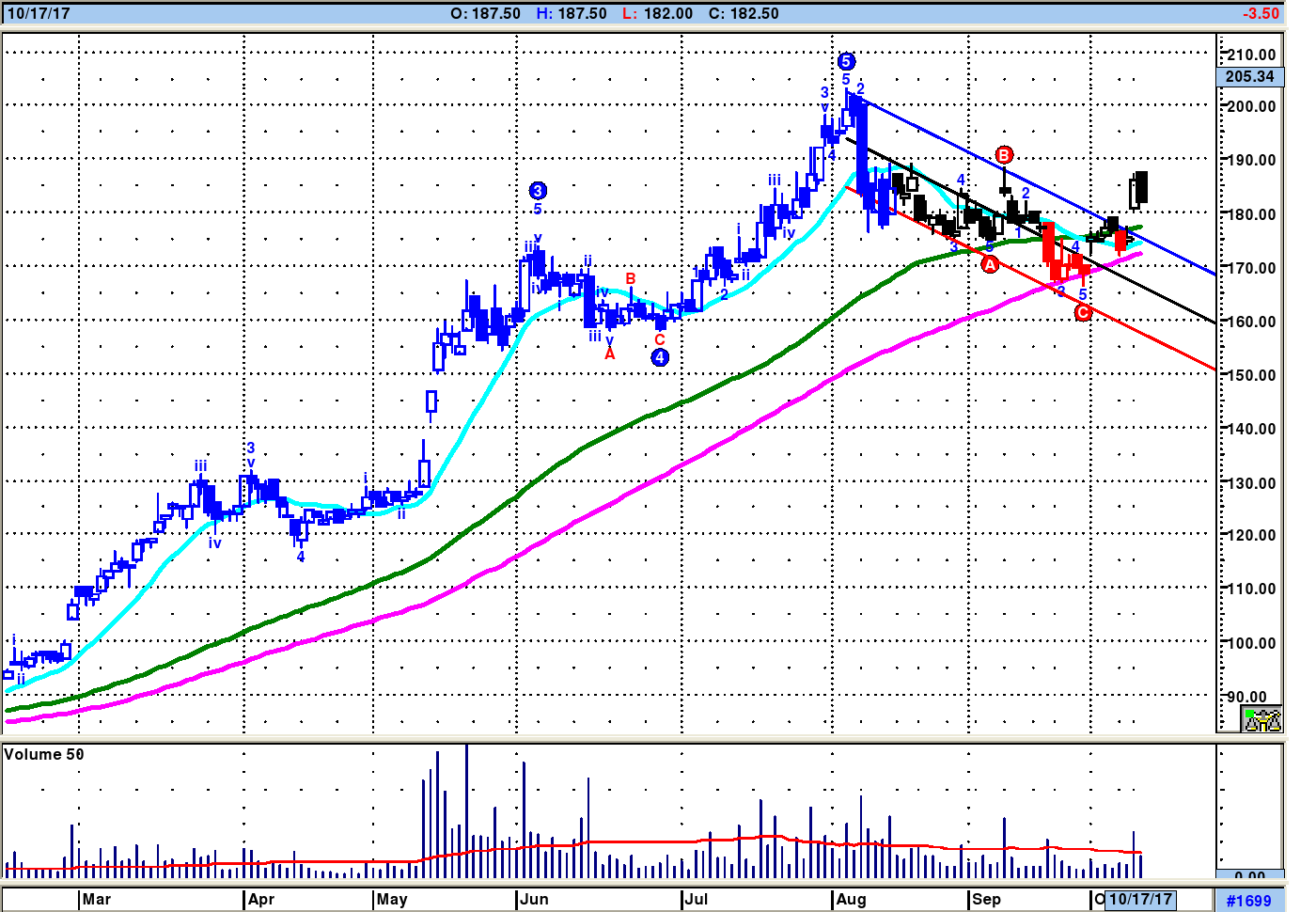Select the circled blue wave 4 marker
The height and width of the screenshot is (912, 1316).
point(660,357)
